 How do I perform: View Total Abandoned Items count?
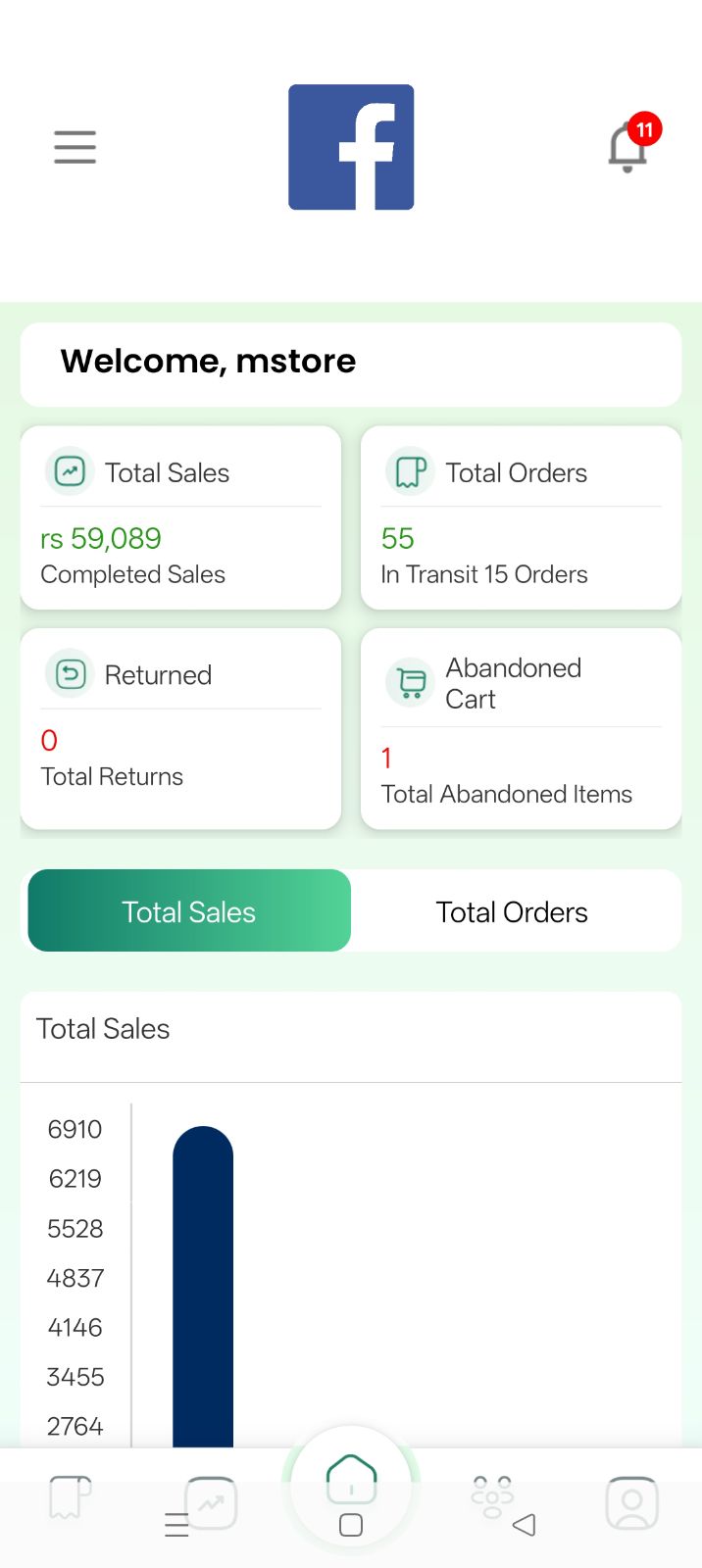[387, 758]
